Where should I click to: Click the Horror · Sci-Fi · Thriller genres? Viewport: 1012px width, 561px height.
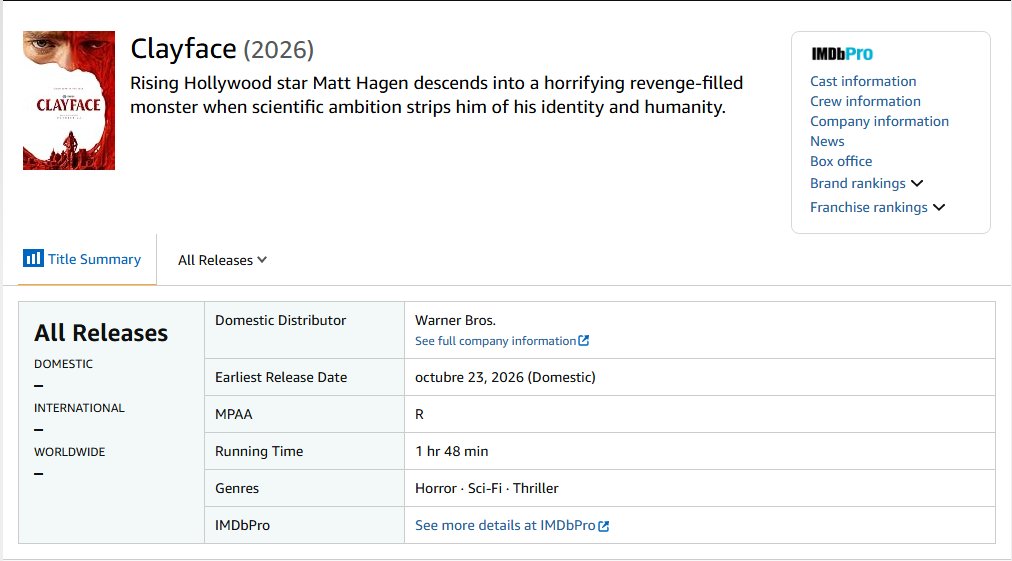487,488
